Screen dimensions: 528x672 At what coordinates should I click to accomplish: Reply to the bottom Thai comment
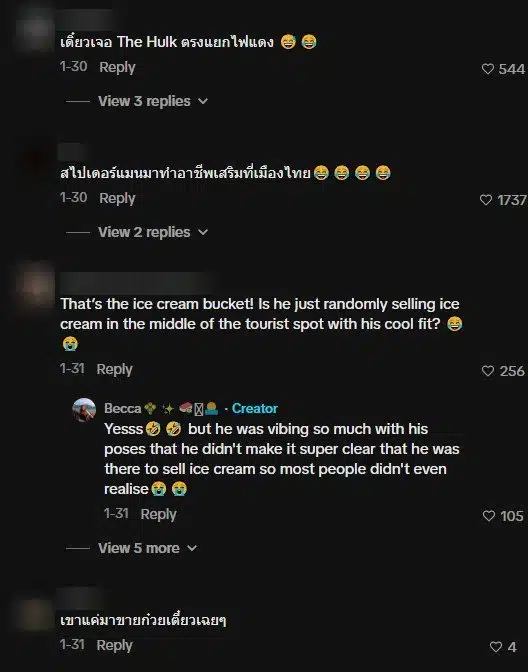[114, 645]
